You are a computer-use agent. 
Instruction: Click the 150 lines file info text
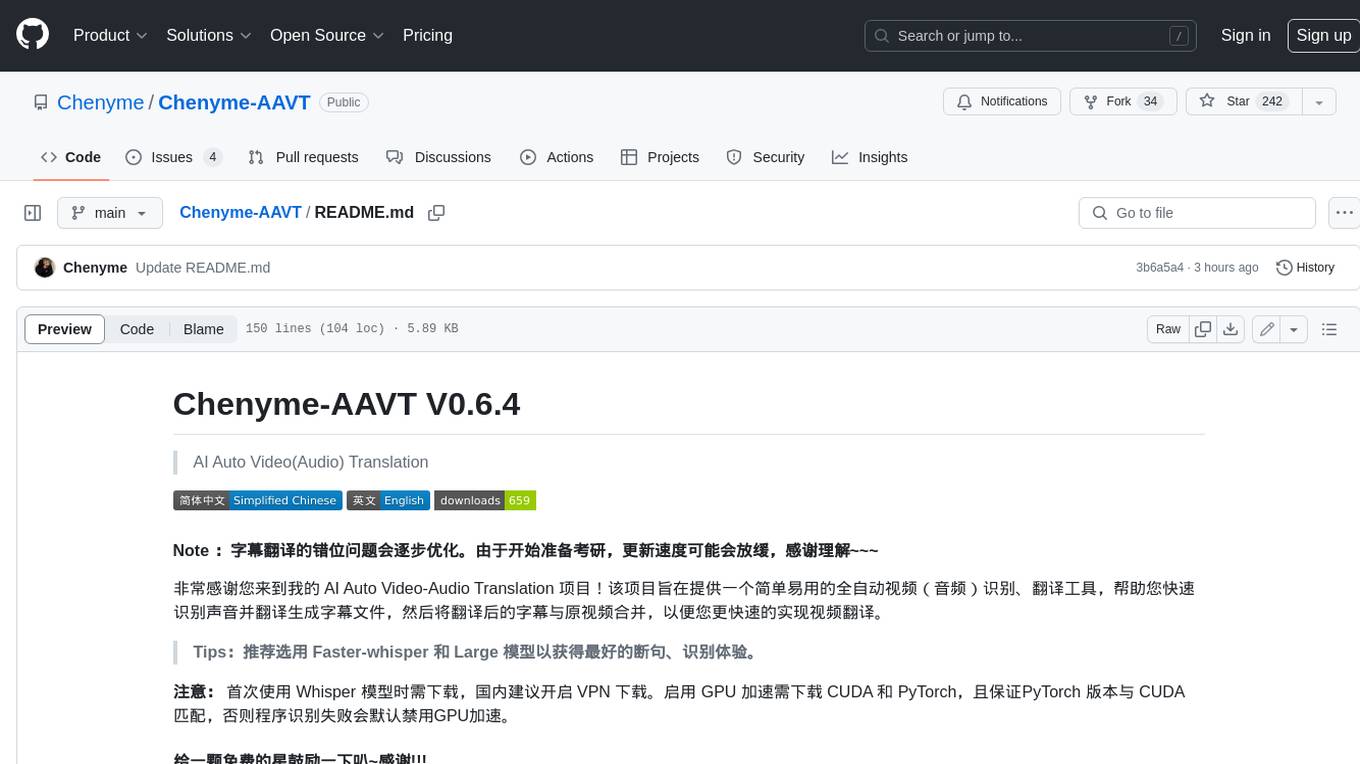[x=351, y=329]
